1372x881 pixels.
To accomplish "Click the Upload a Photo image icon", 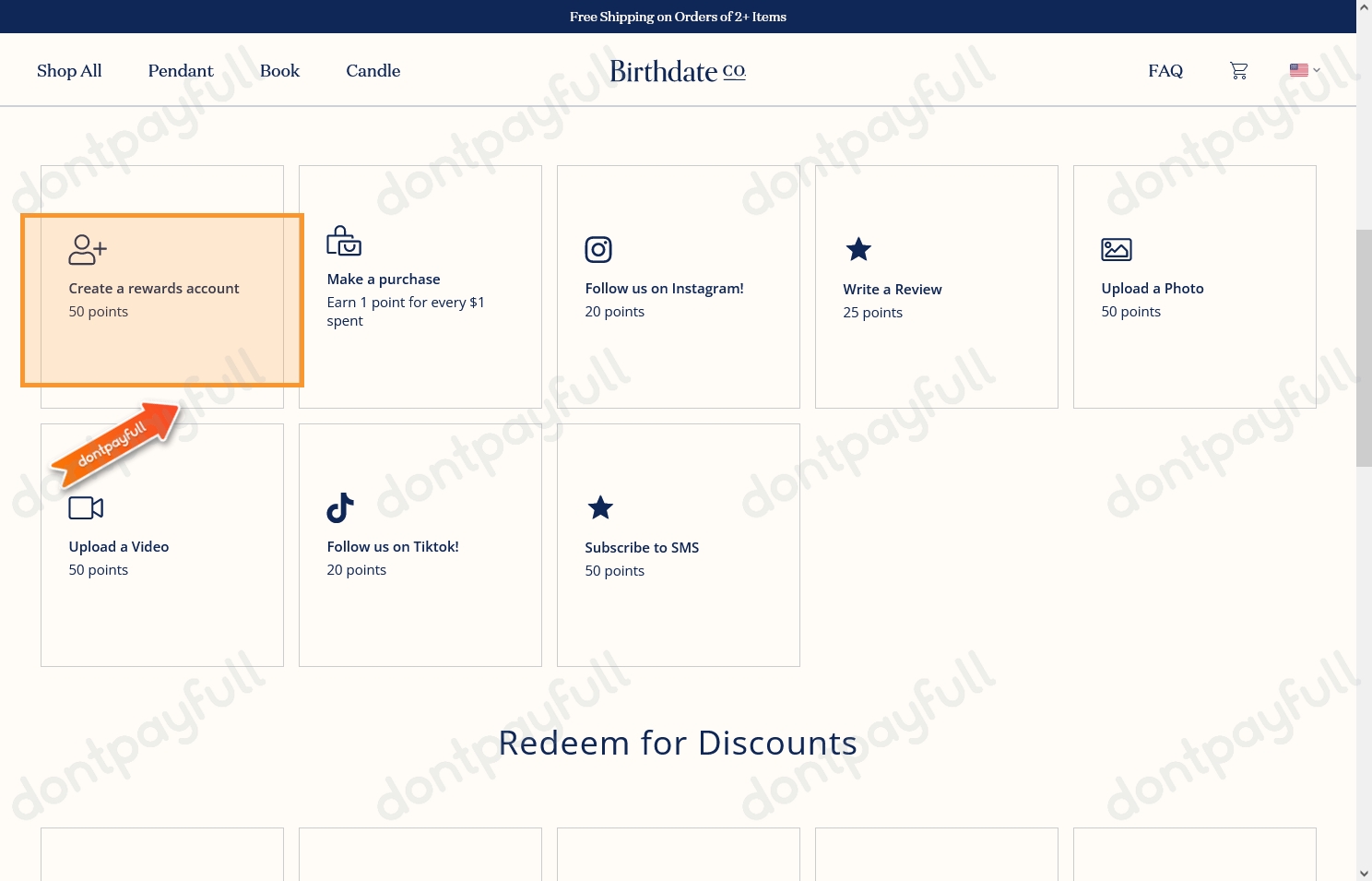I will point(1117,249).
